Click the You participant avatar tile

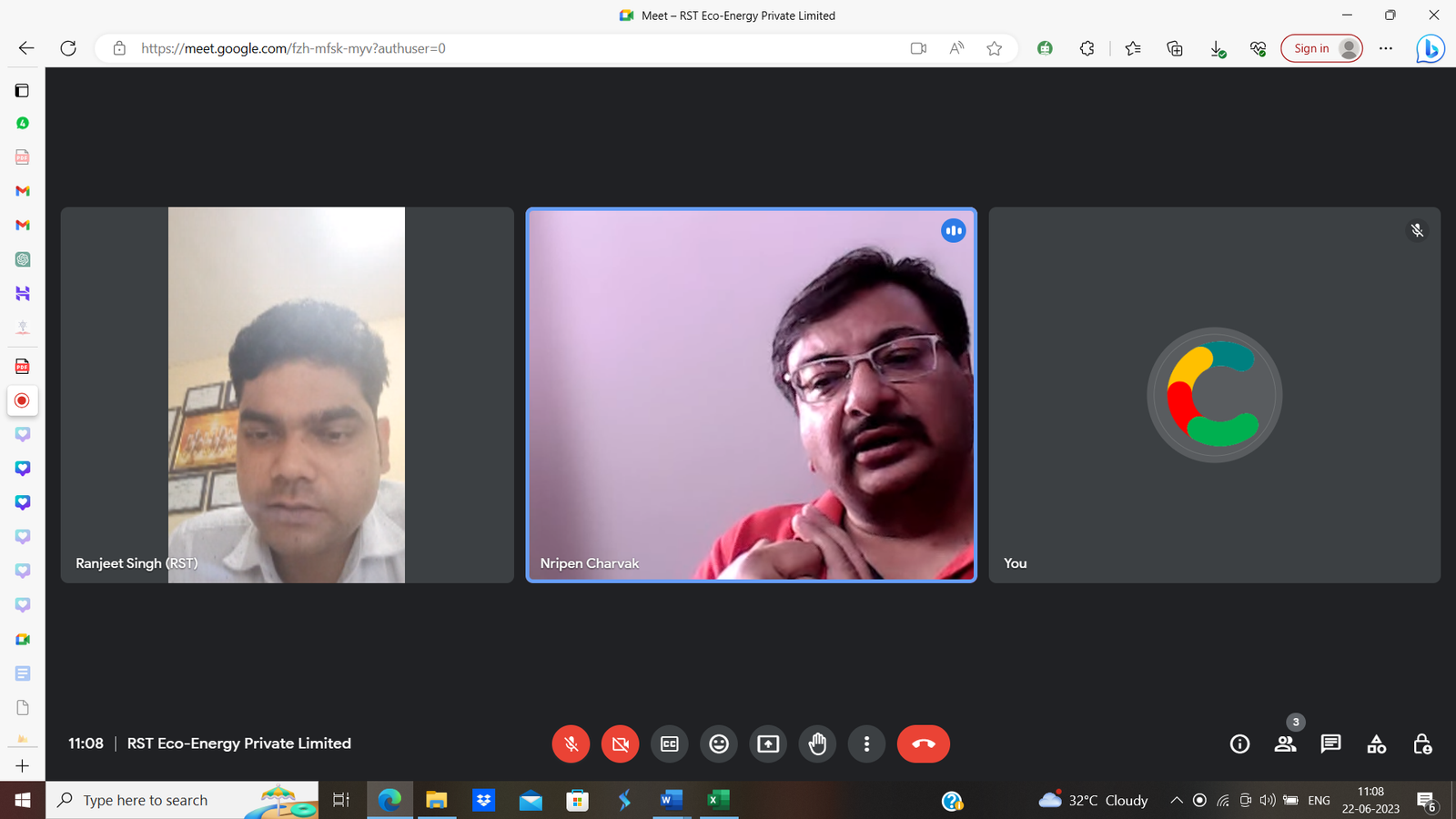point(1215,395)
